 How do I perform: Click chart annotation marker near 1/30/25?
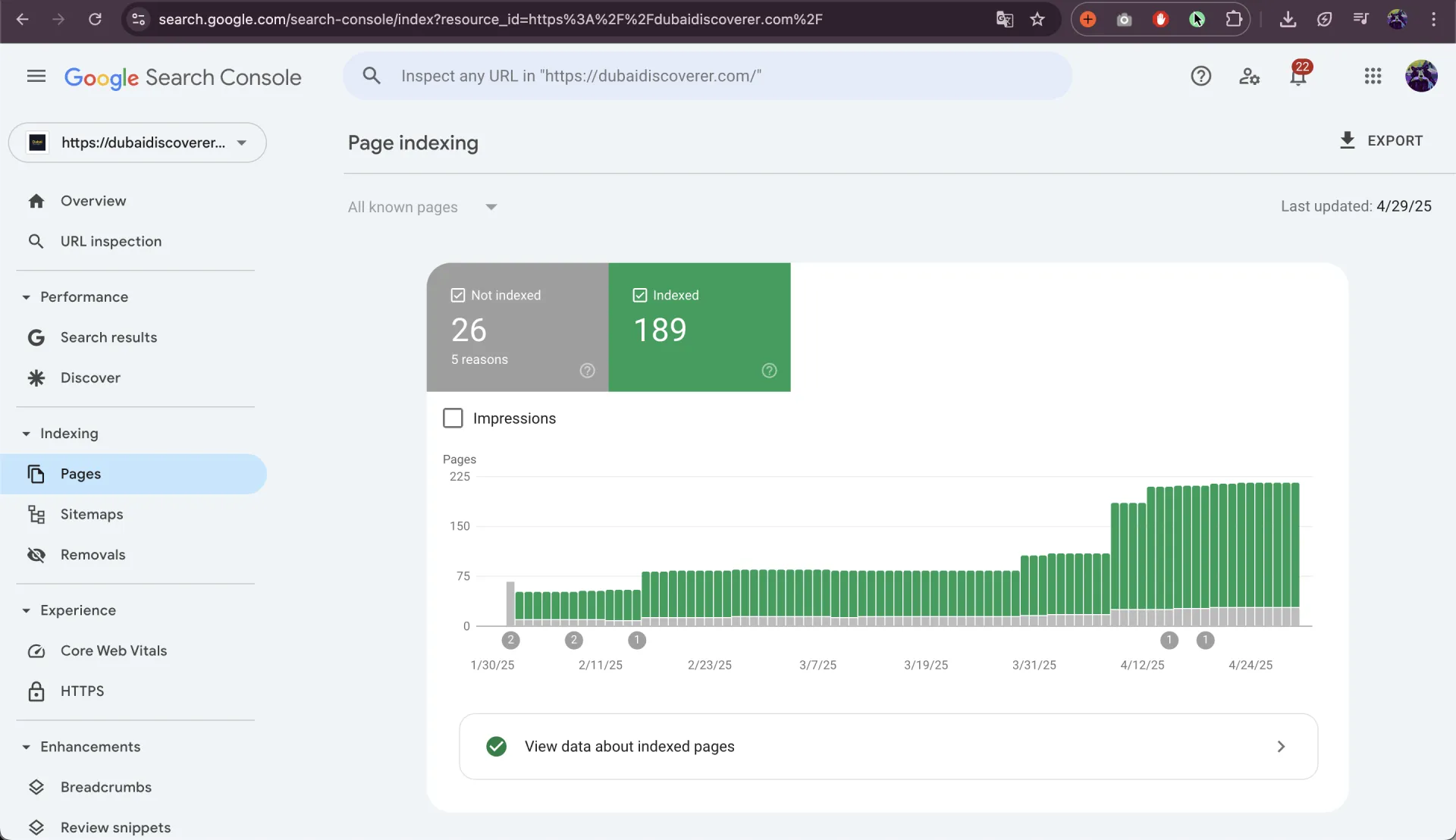[x=511, y=641]
